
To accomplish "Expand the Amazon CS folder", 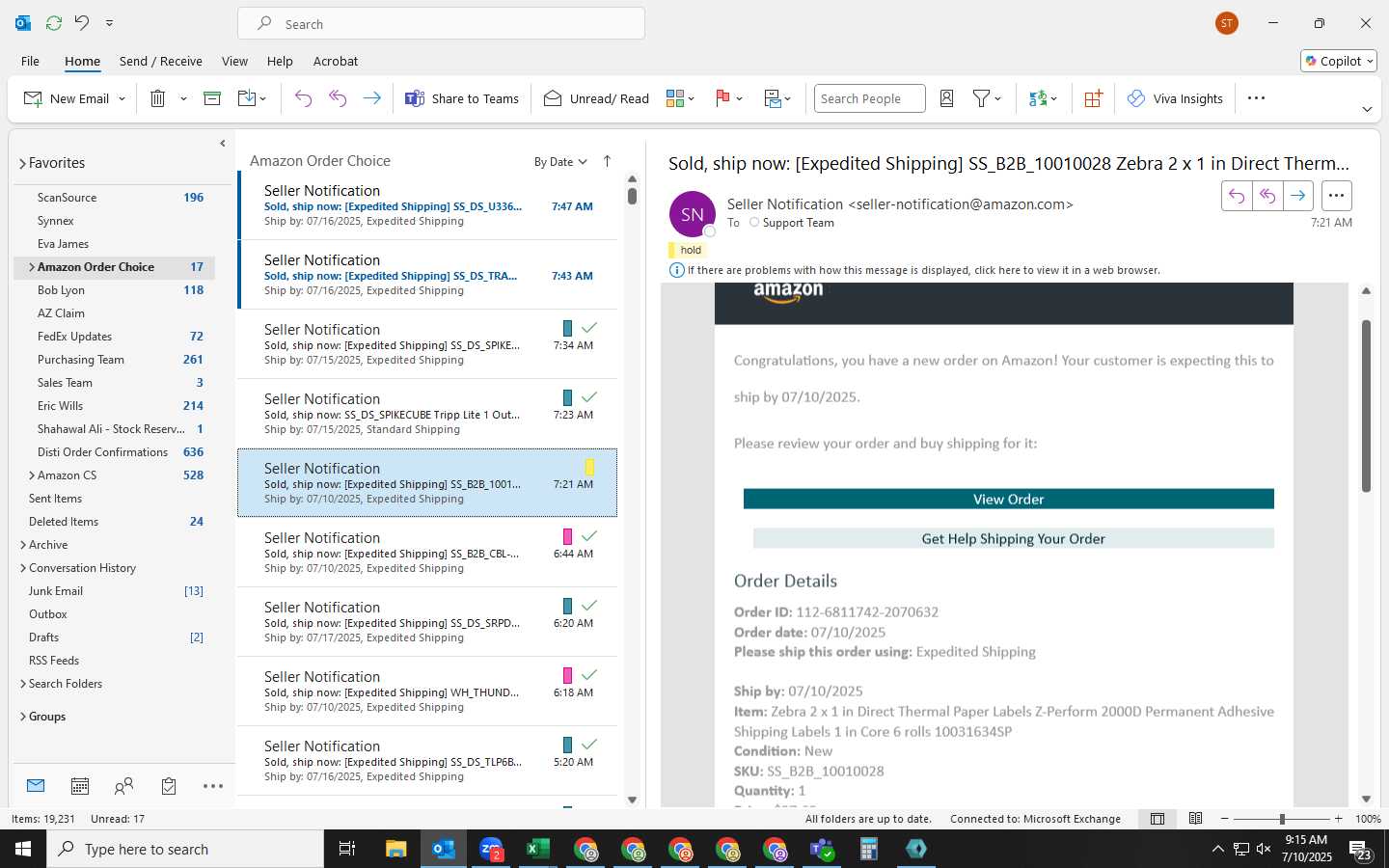I will (32, 475).
